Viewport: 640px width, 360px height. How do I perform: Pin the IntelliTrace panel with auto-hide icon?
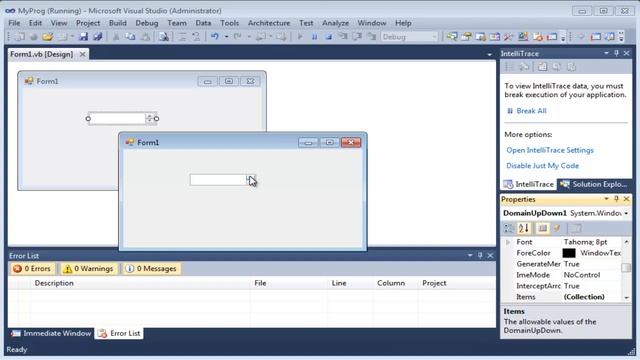pos(616,53)
